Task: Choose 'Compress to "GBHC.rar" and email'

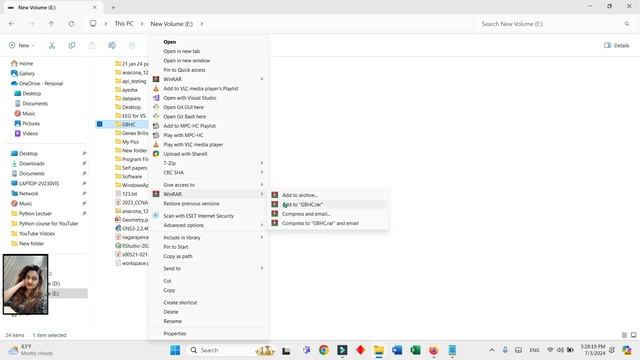Action: 328,223
